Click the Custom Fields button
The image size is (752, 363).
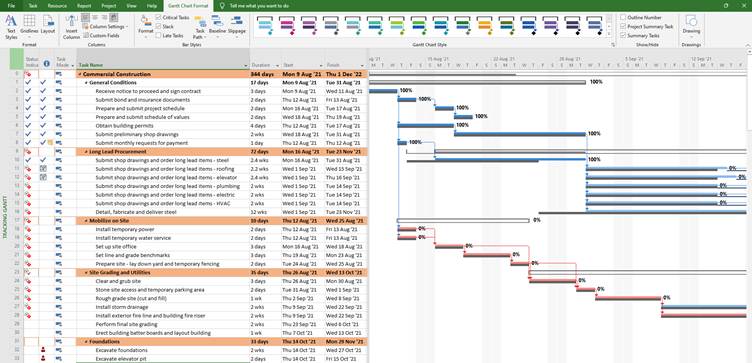tap(101, 35)
